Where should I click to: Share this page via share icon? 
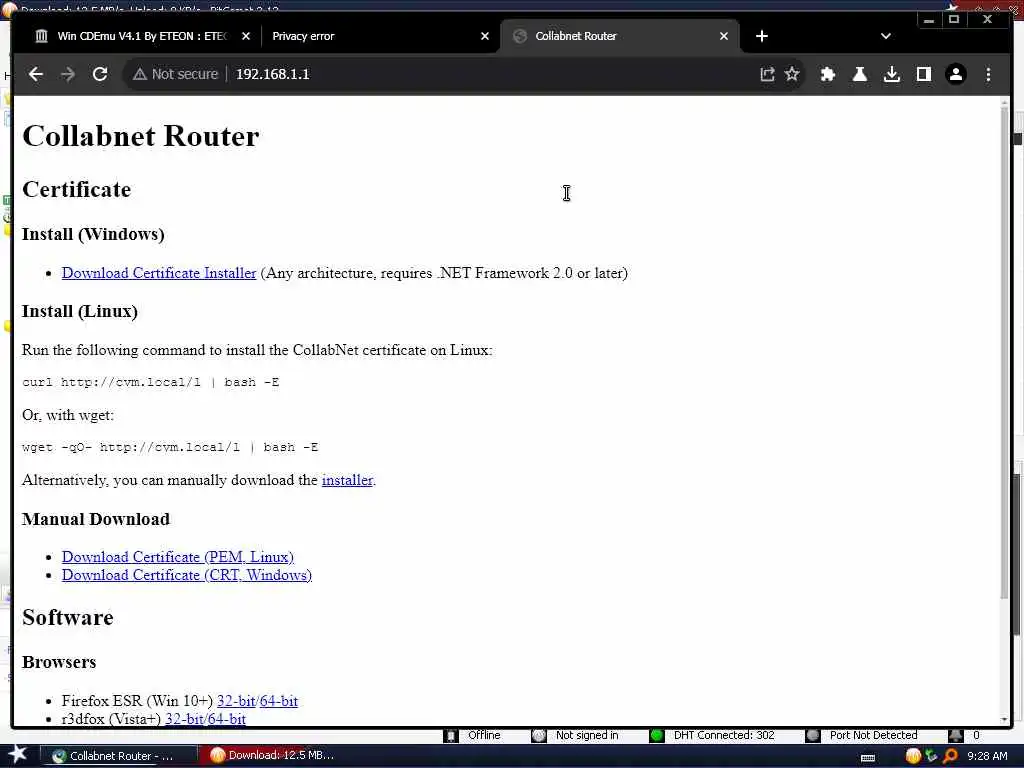click(x=767, y=74)
